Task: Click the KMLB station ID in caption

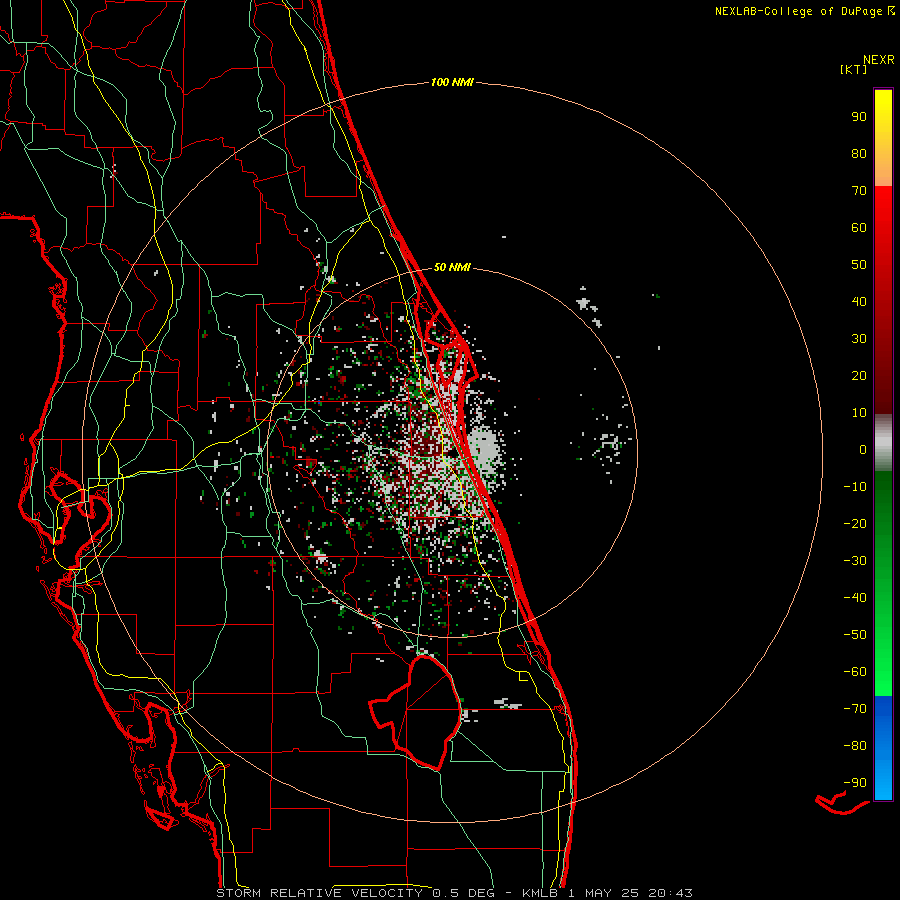Action: [540, 893]
